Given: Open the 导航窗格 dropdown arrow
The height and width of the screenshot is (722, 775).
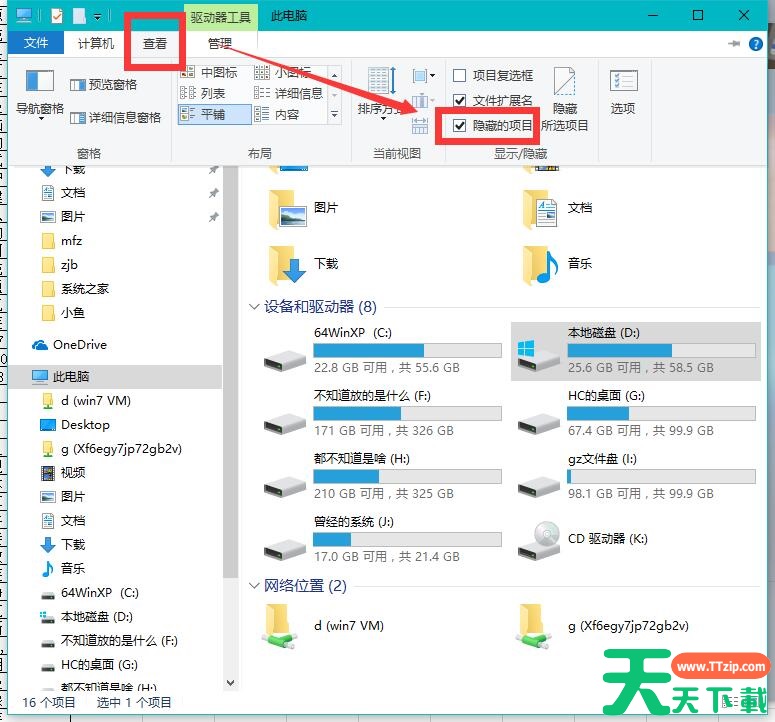Looking at the screenshot, I should pos(41,119).
